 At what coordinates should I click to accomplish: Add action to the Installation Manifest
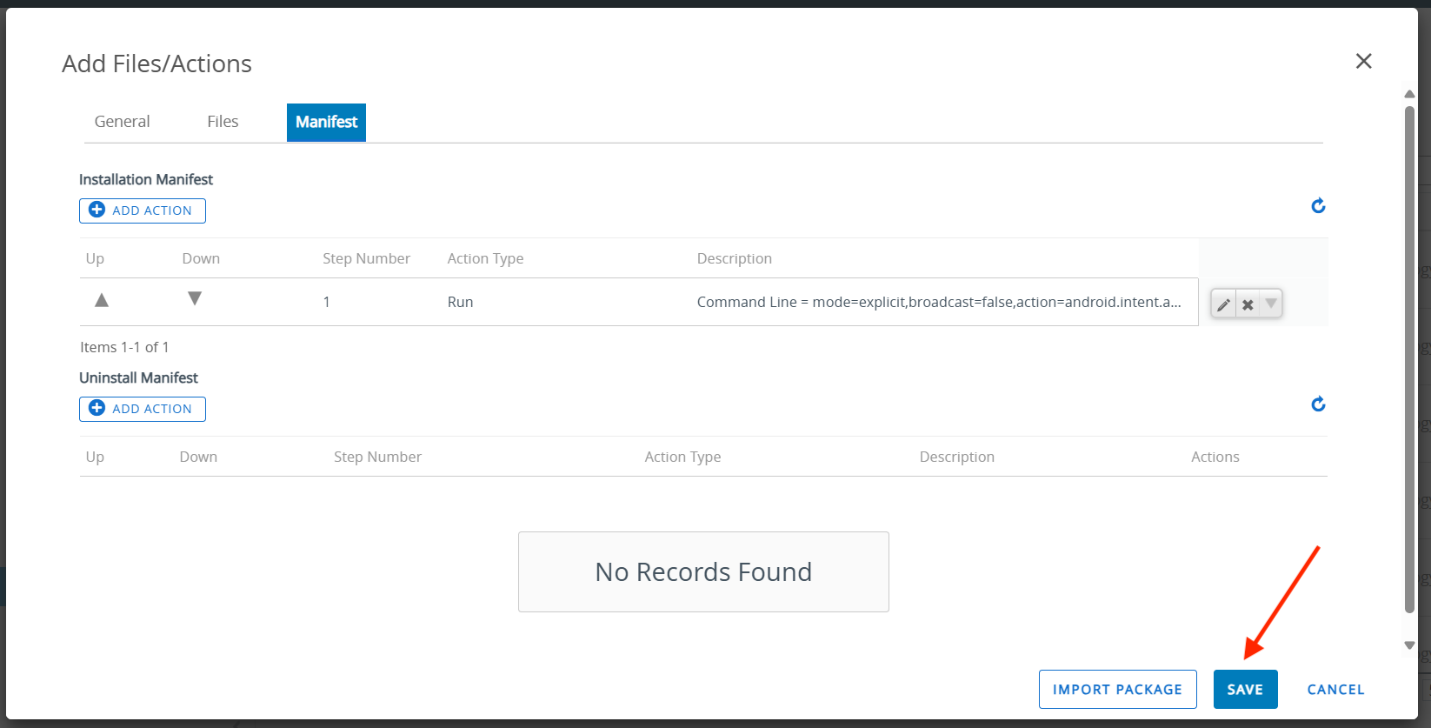click(x=142, y=211)
